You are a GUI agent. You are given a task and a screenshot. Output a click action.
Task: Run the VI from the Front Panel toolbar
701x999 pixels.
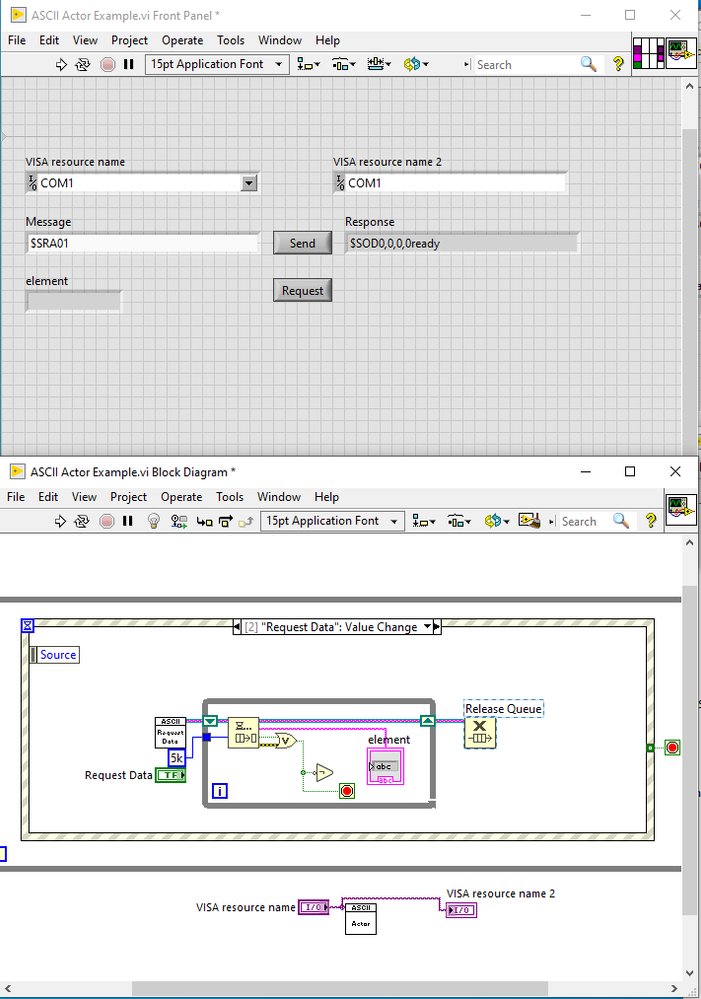coord(61,64)
